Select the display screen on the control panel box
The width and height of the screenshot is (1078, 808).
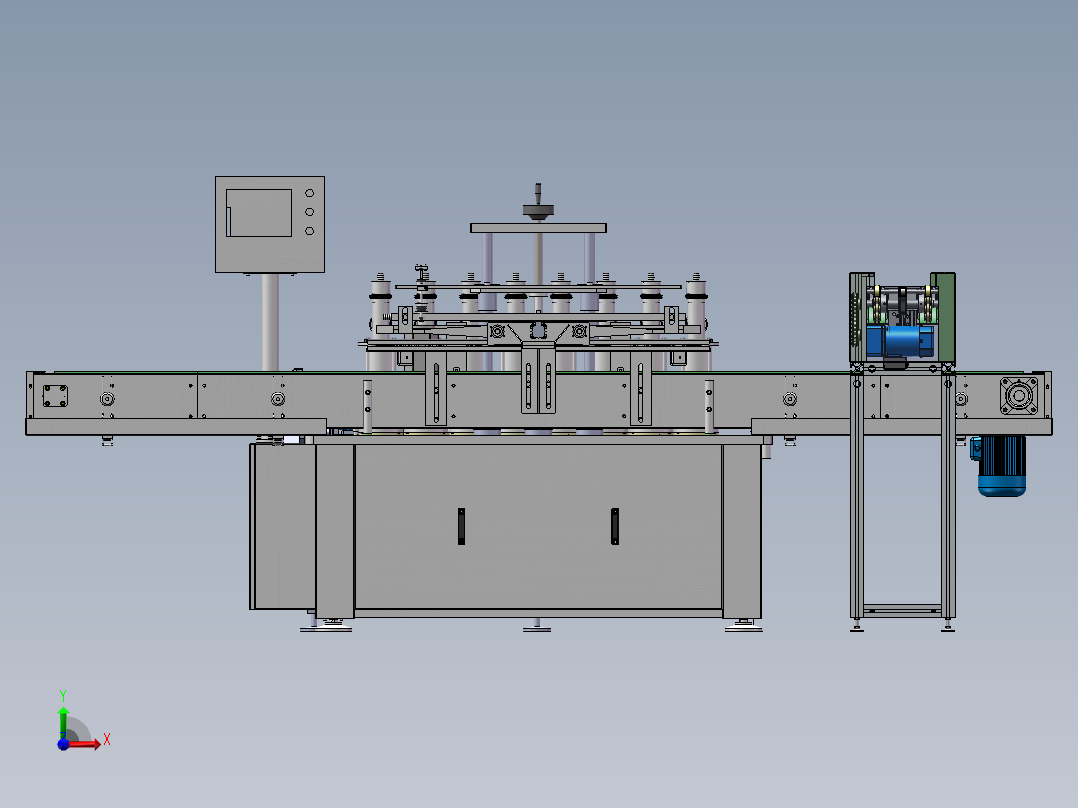259,213
